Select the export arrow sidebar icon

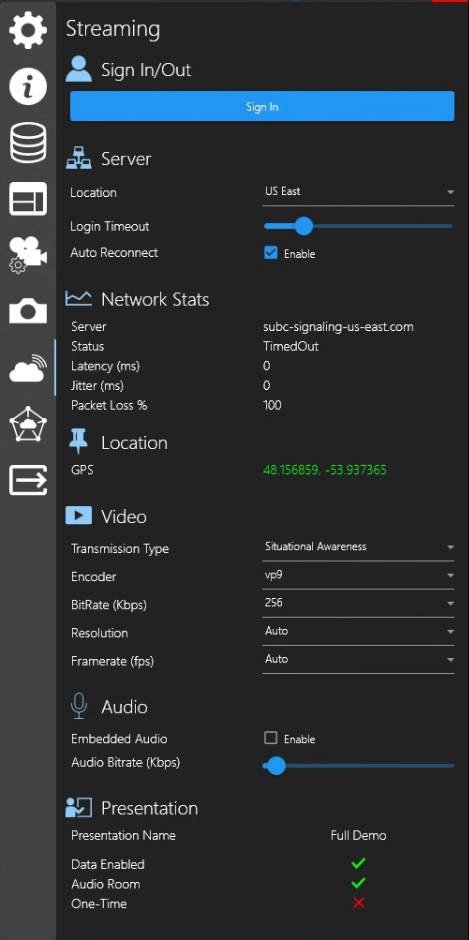28,481
